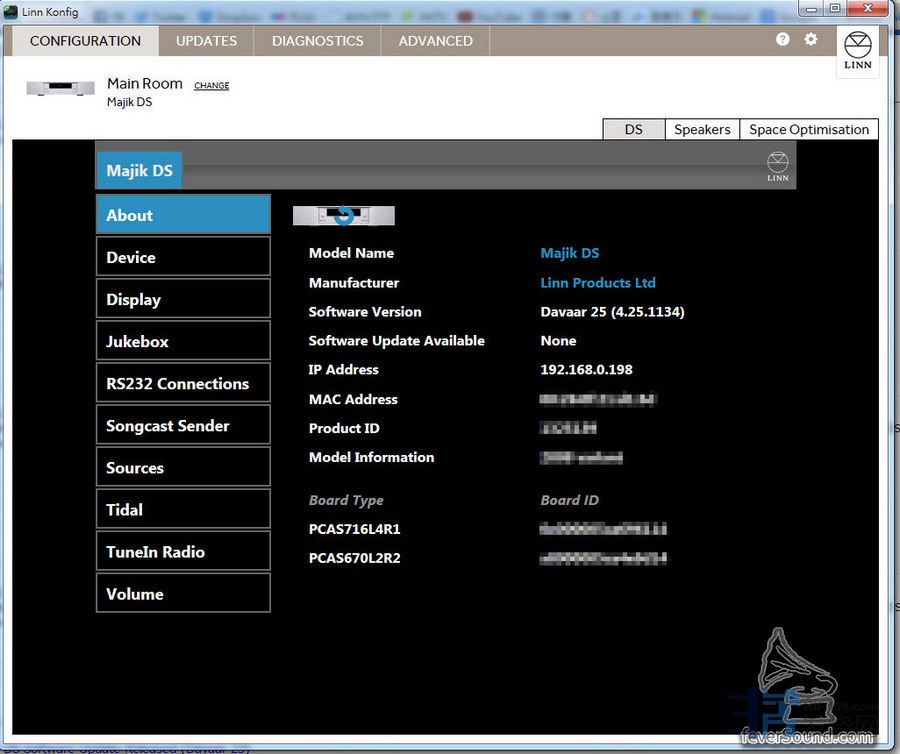This screenshot has height=754, width=900.
Task: Go to the Advanced tab
Action: click(x=435, y=41)
